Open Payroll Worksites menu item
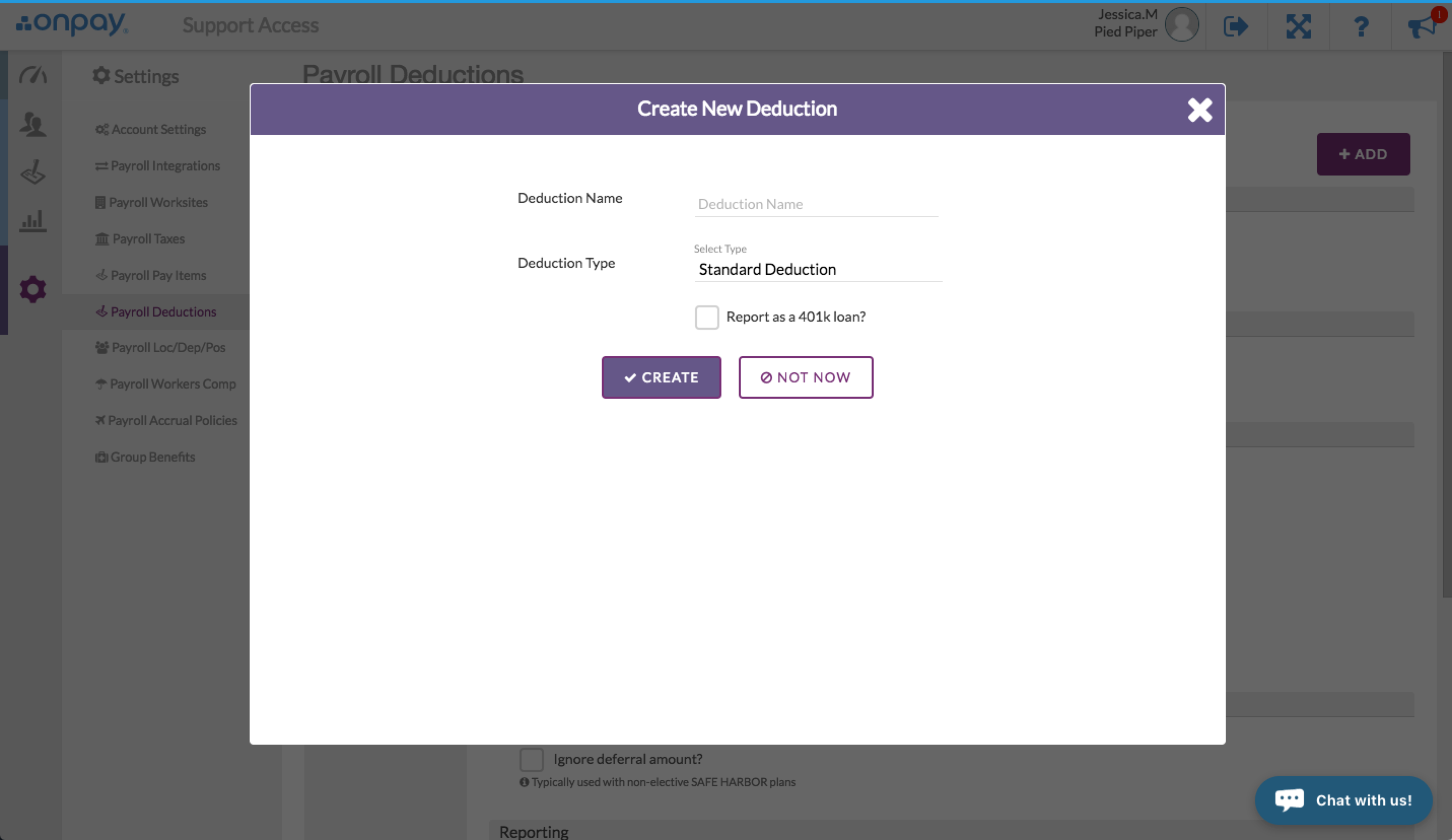 [151, 202]
